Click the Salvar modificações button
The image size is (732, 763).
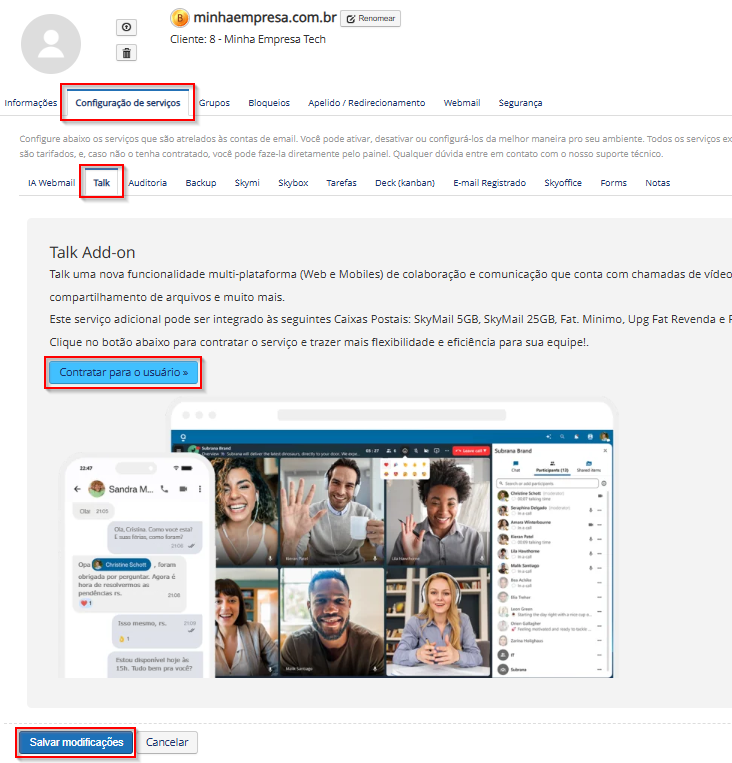coord(76,743)
